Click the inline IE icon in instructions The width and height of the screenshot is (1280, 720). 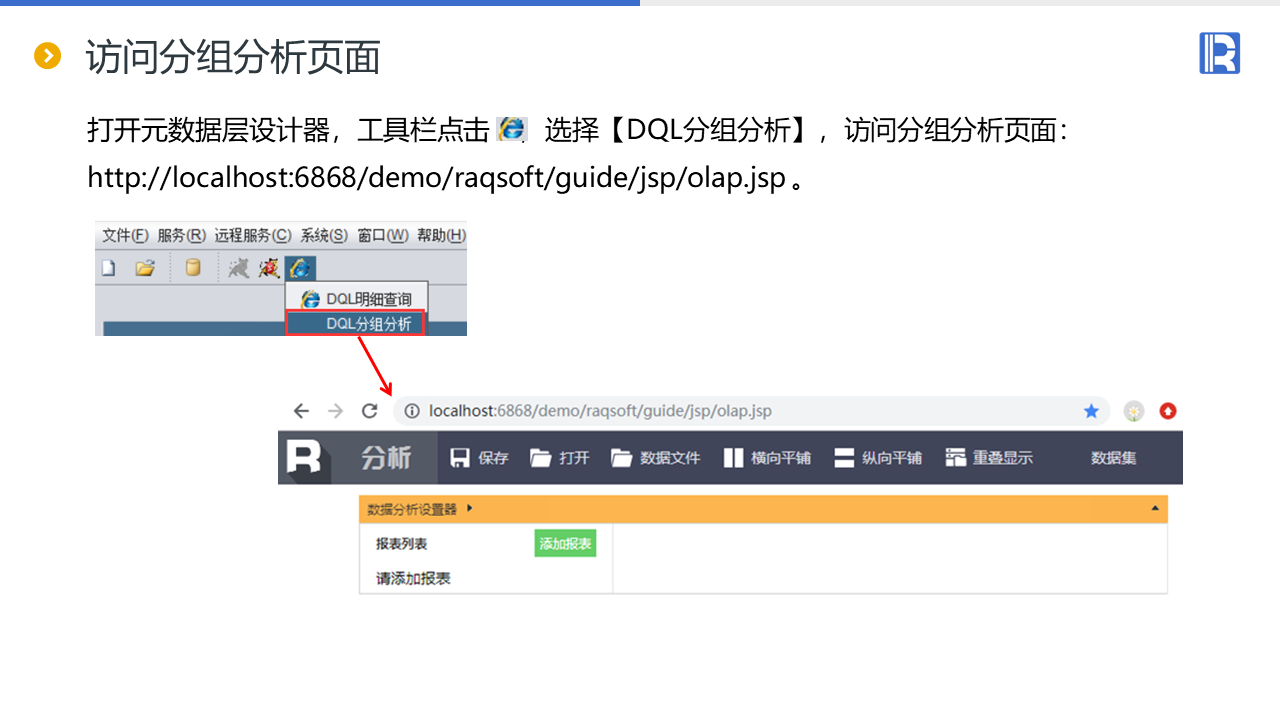click(511, 129)
